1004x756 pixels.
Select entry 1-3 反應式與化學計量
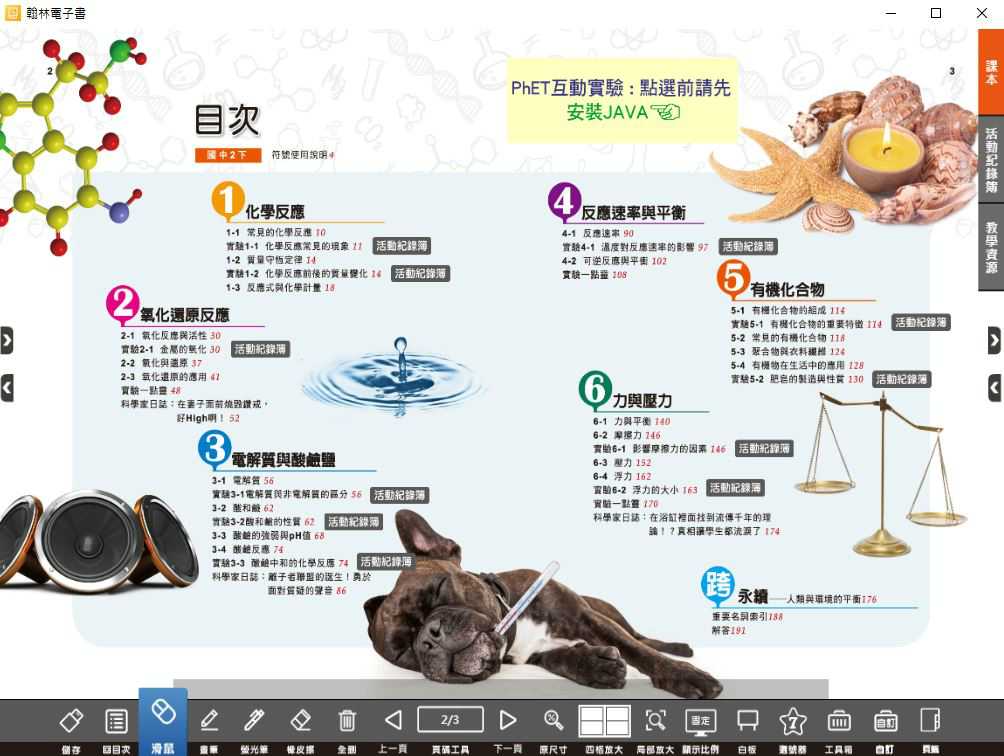point(280,287)
